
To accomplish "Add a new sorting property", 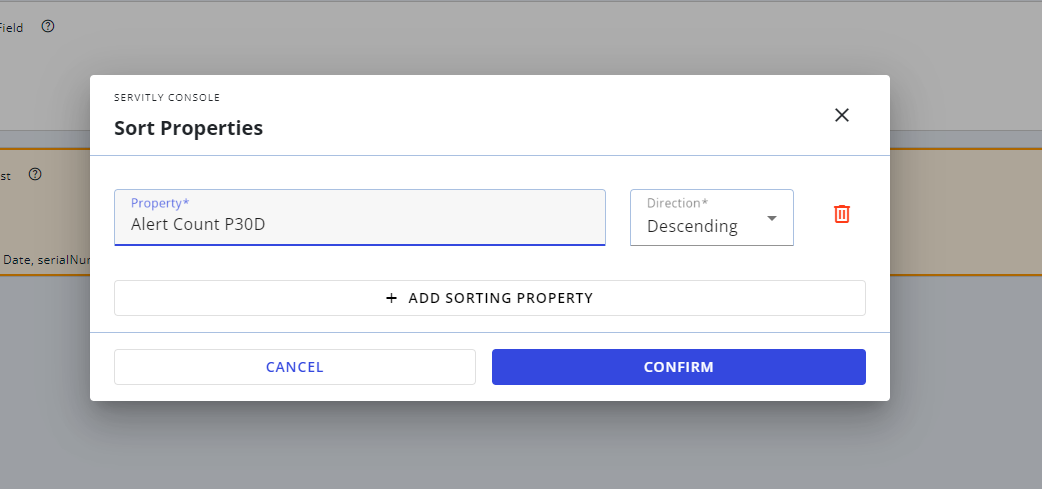I will (x=490, y=298).
